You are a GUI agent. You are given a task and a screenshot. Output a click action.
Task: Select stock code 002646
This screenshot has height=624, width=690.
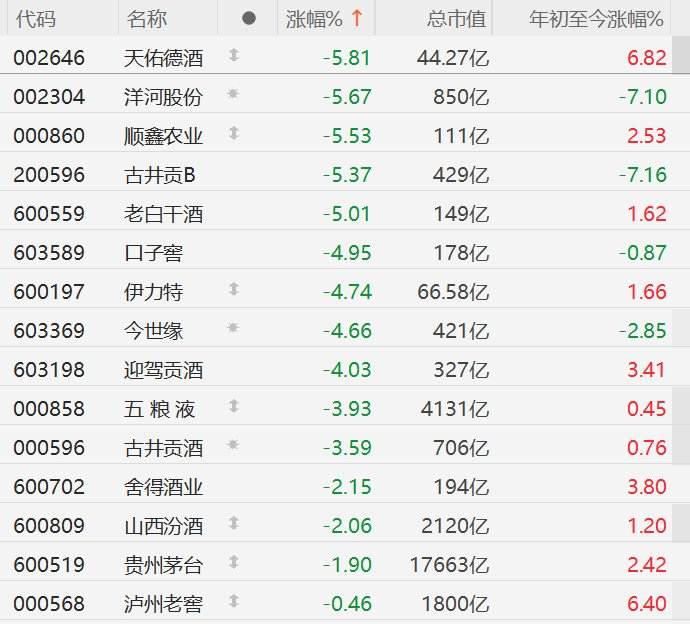pyautogui.click(x=49, y=58)
